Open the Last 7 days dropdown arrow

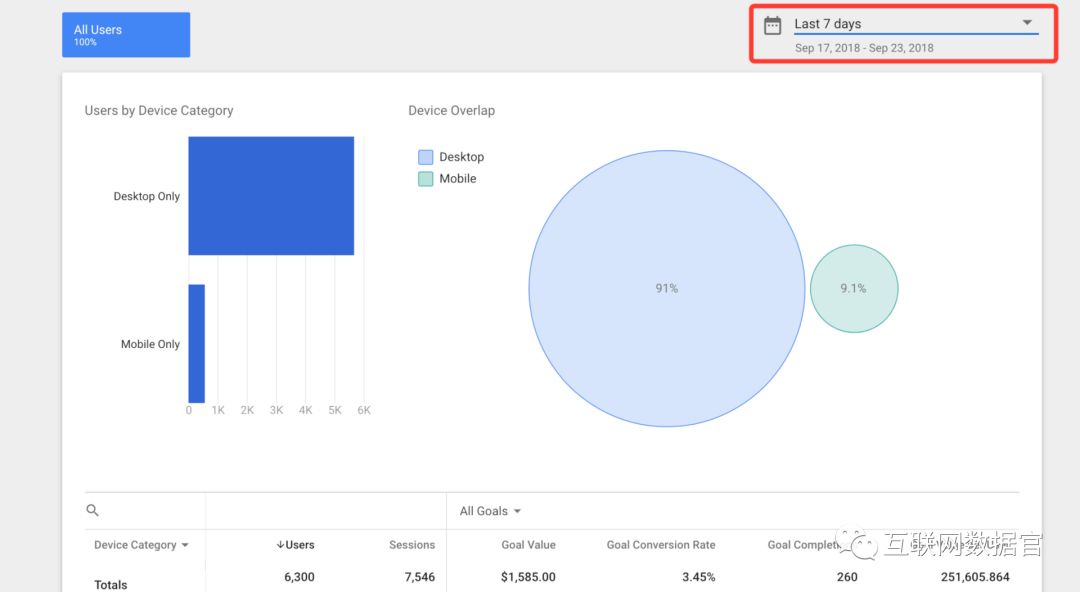pyautogui.click(x=1026, y=23)
